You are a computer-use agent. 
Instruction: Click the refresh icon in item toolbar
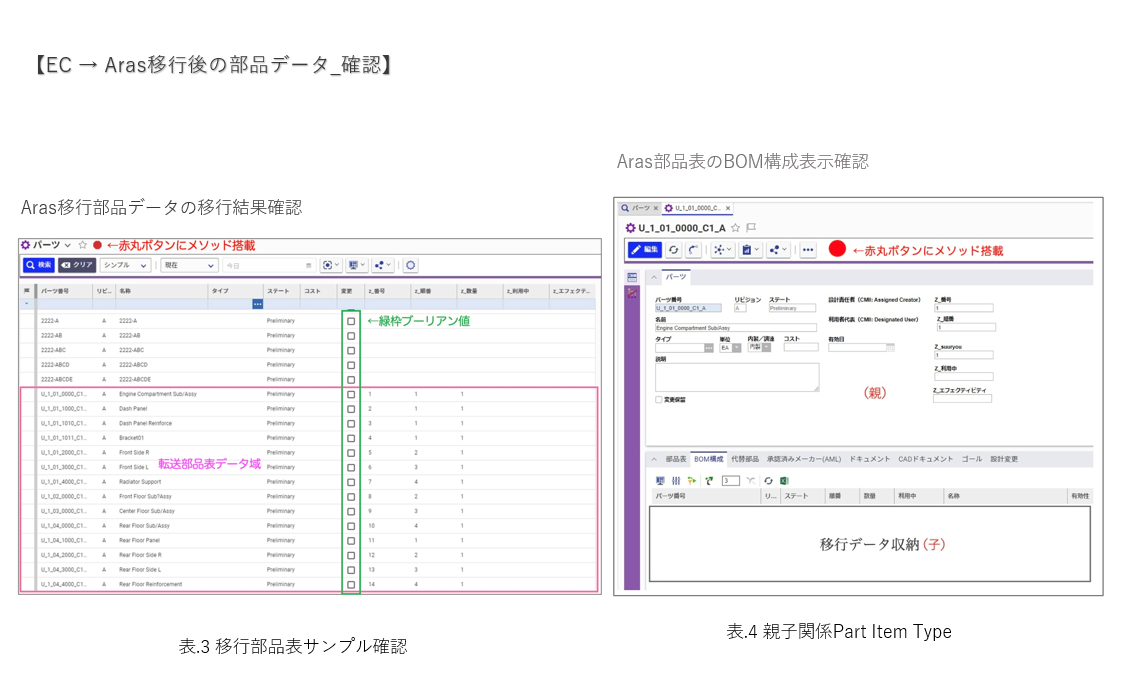pyautogui.click(x=674, y=249)
